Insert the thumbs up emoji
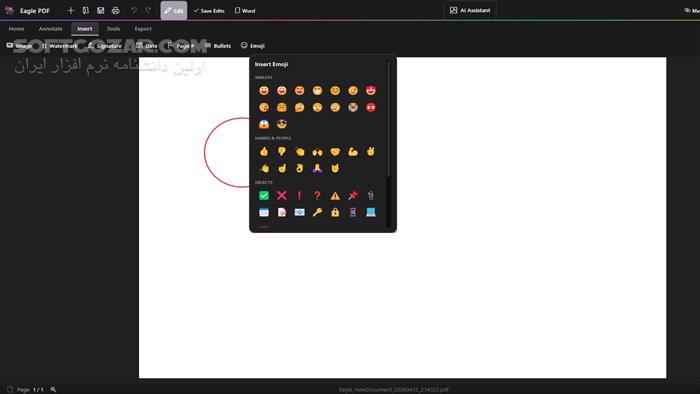700x394 pixels. (x=264, y=152)
